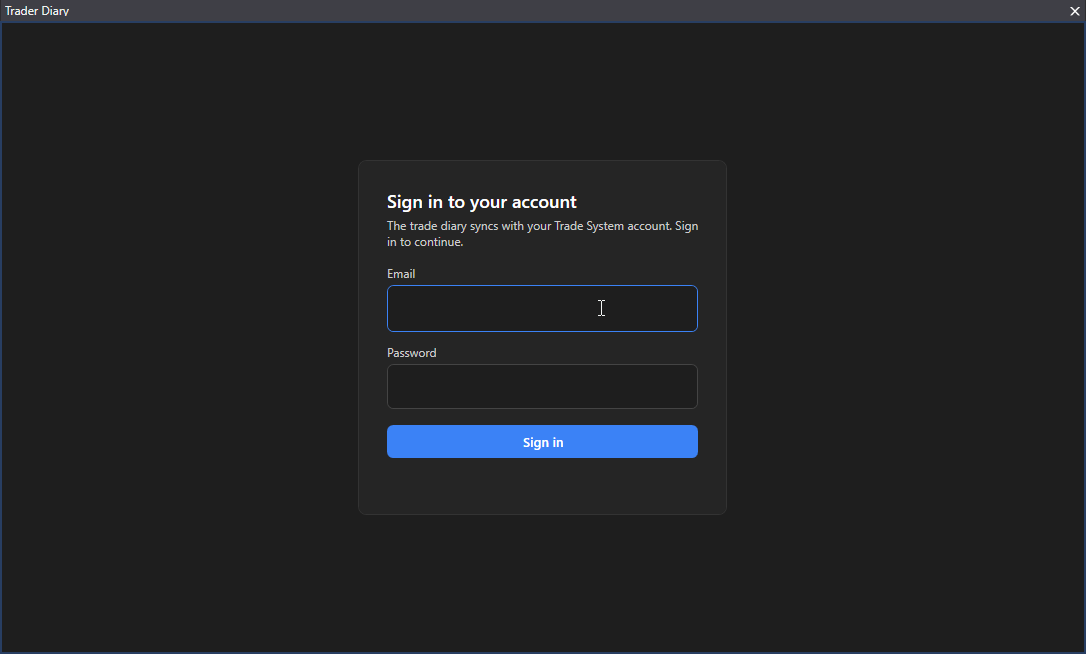Submit with the blue Sign in button

tap(542, 441)
